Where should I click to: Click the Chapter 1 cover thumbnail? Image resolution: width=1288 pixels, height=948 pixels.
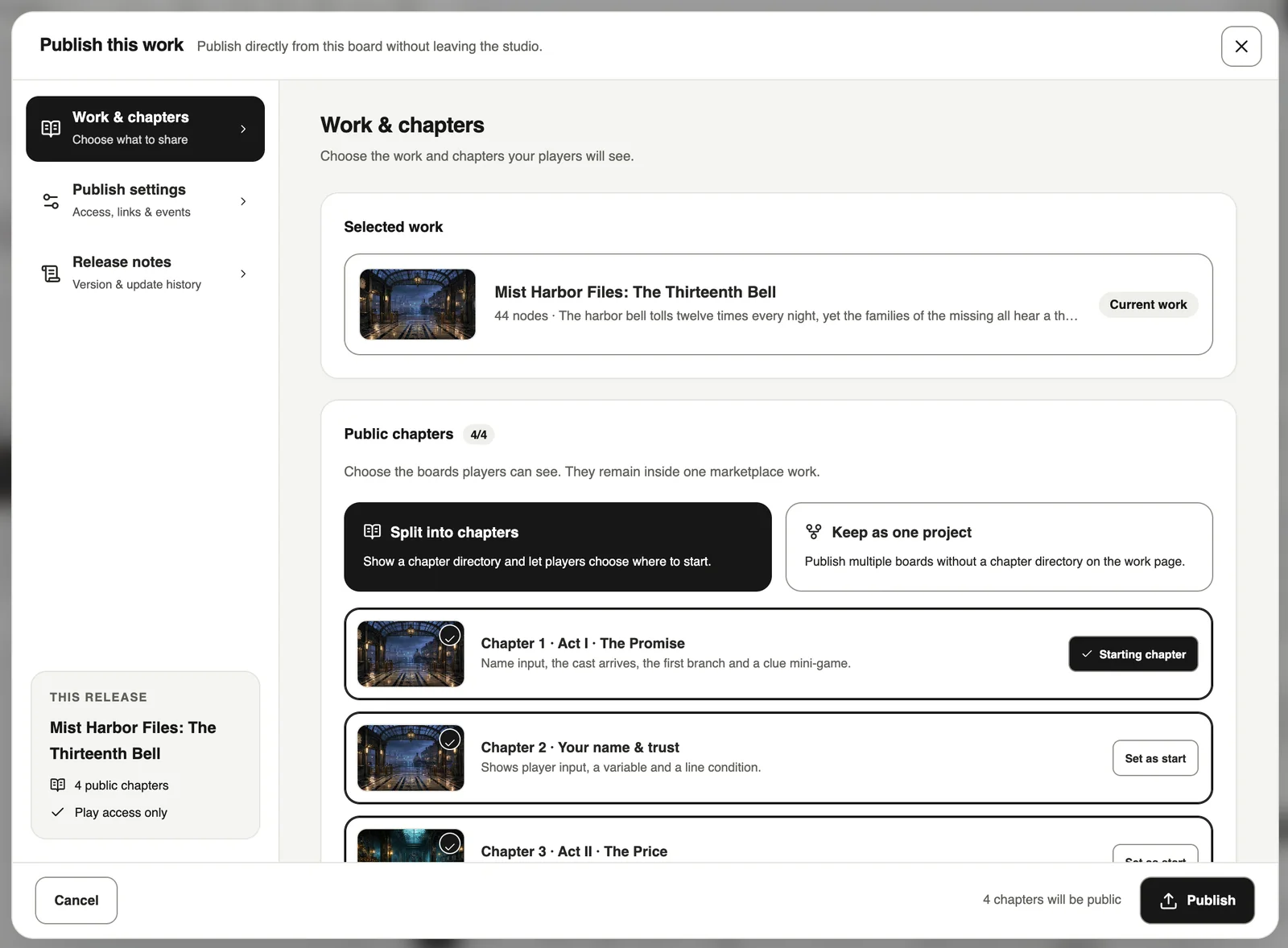[411, 653]
